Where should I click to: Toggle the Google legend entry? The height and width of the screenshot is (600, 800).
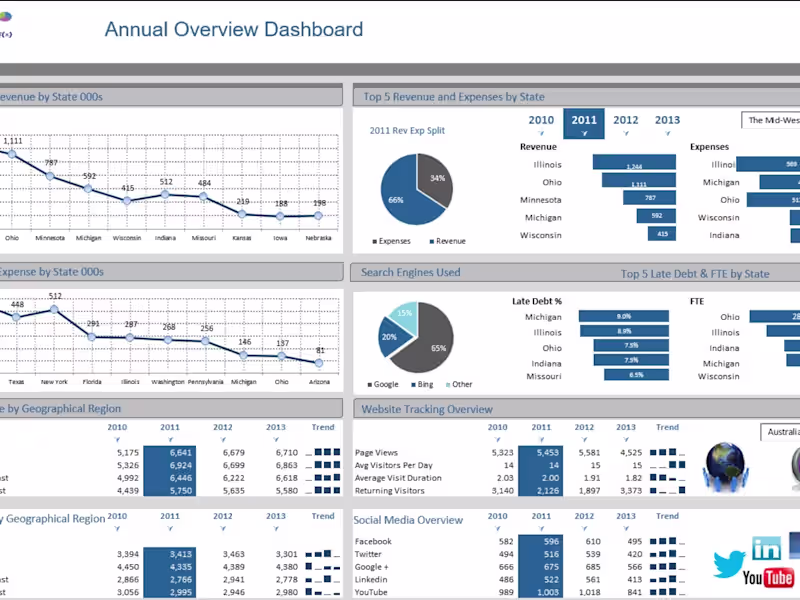tap(385, 384)
